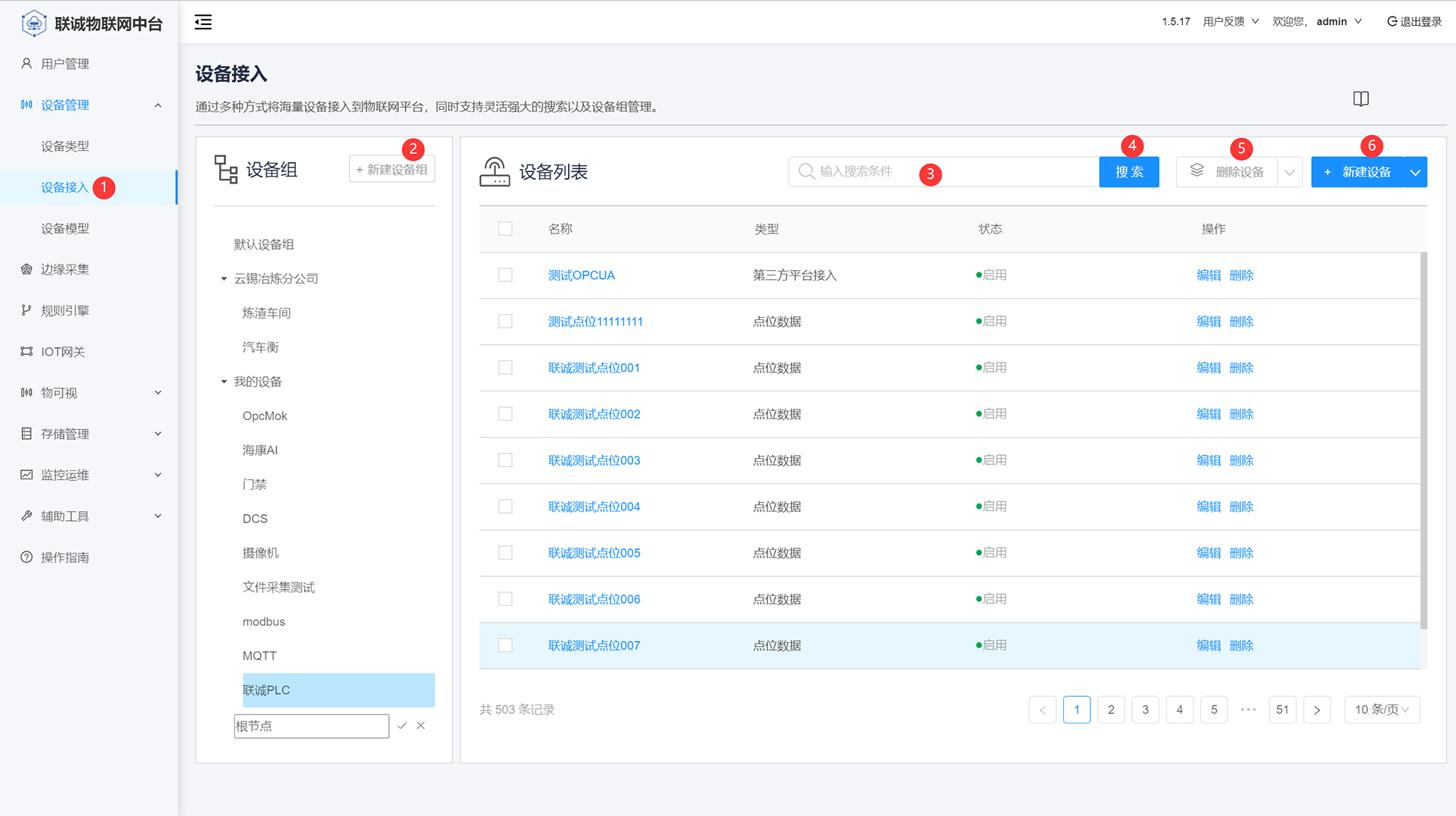Open the 设备类型 submenu item

coord(65,146)
